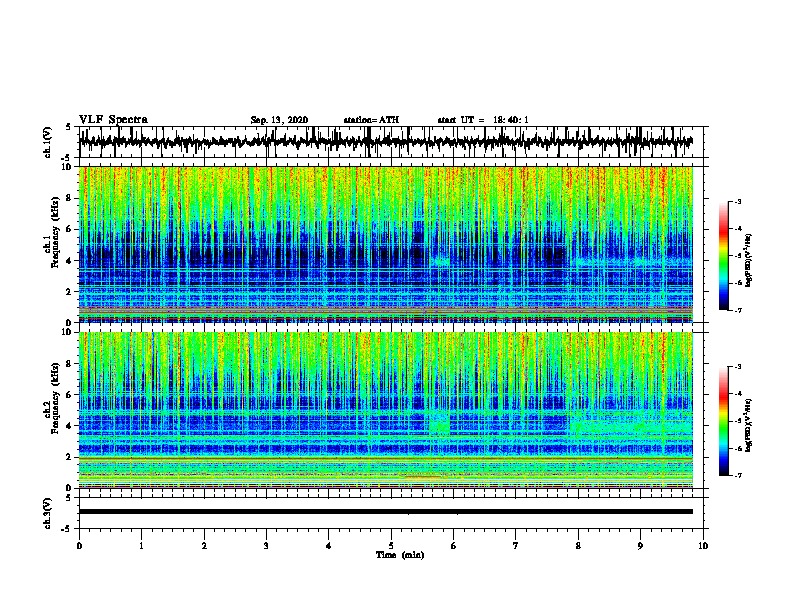792x612 pixels.
Task: Click the "Time (min)" axis label
Action: point(400,555)
